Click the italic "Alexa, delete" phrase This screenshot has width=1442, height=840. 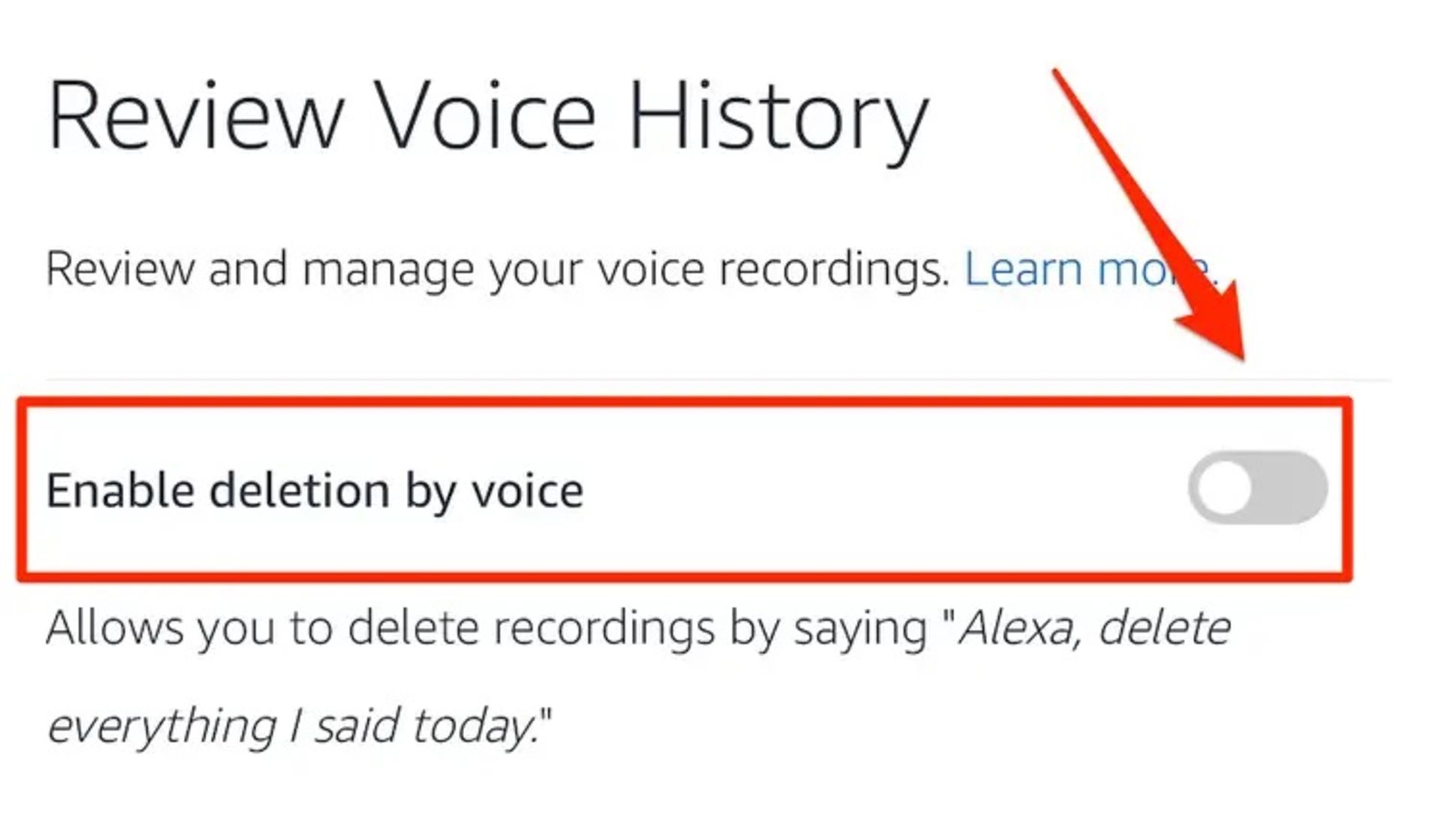click(x=1094, y=628)
